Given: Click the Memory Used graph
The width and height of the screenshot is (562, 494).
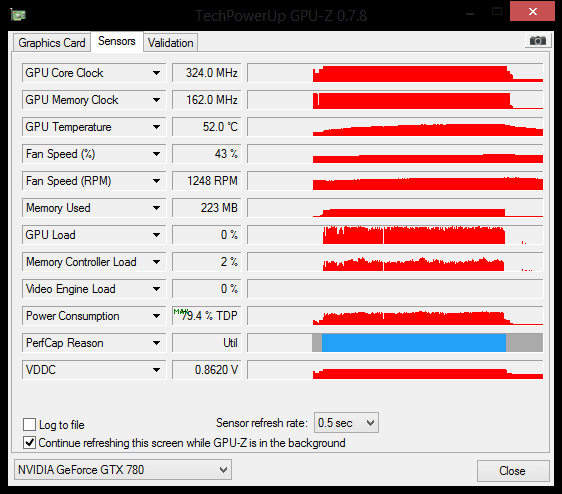Looking at the screenshot, I should [395, 208].
